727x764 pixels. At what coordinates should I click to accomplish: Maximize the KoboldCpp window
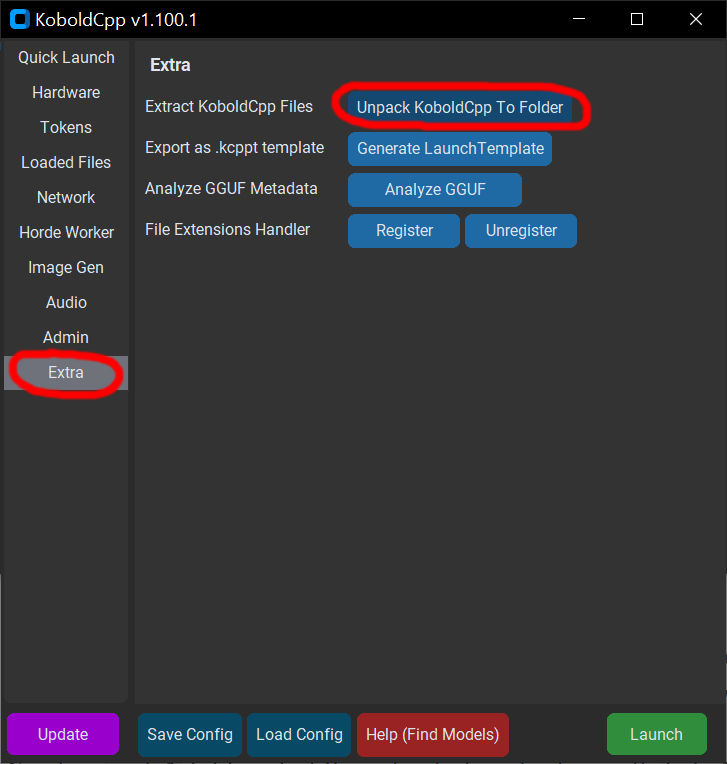click(637, 19)
